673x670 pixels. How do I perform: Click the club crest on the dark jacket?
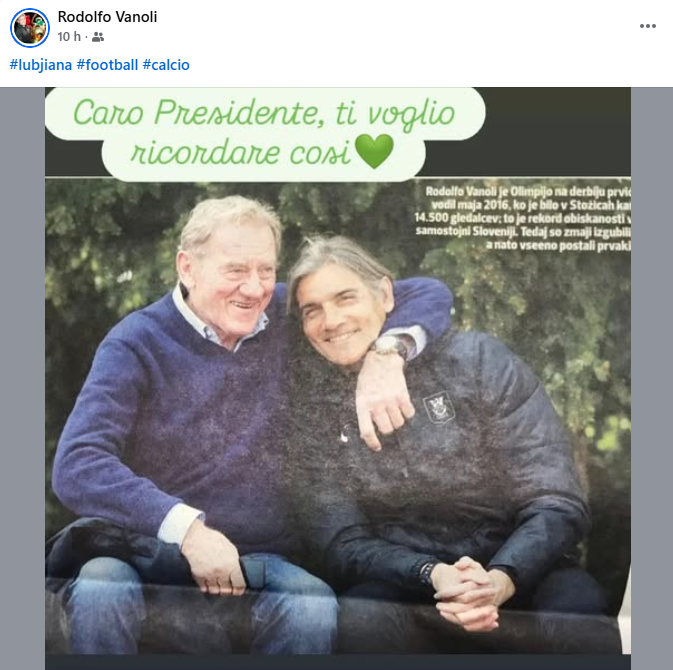pos(435,406)
